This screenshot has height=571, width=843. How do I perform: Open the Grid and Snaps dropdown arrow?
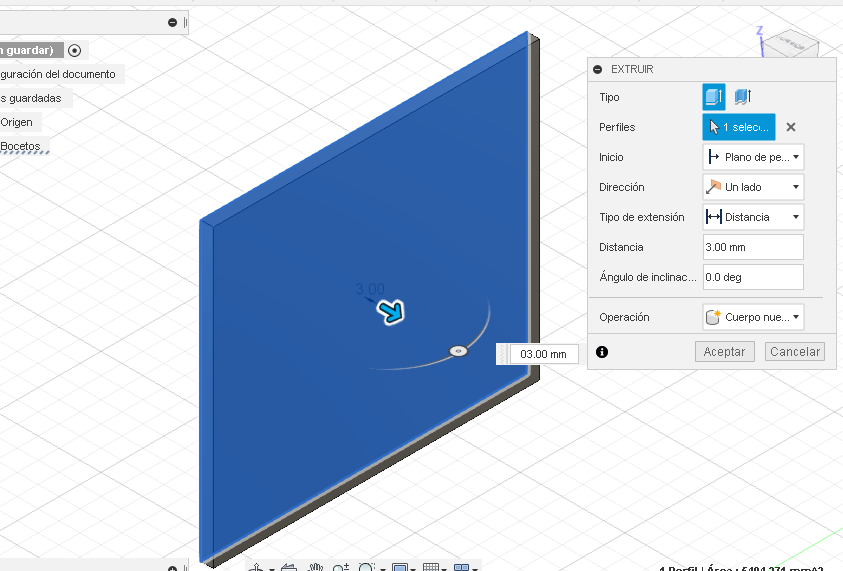point(444,569)
